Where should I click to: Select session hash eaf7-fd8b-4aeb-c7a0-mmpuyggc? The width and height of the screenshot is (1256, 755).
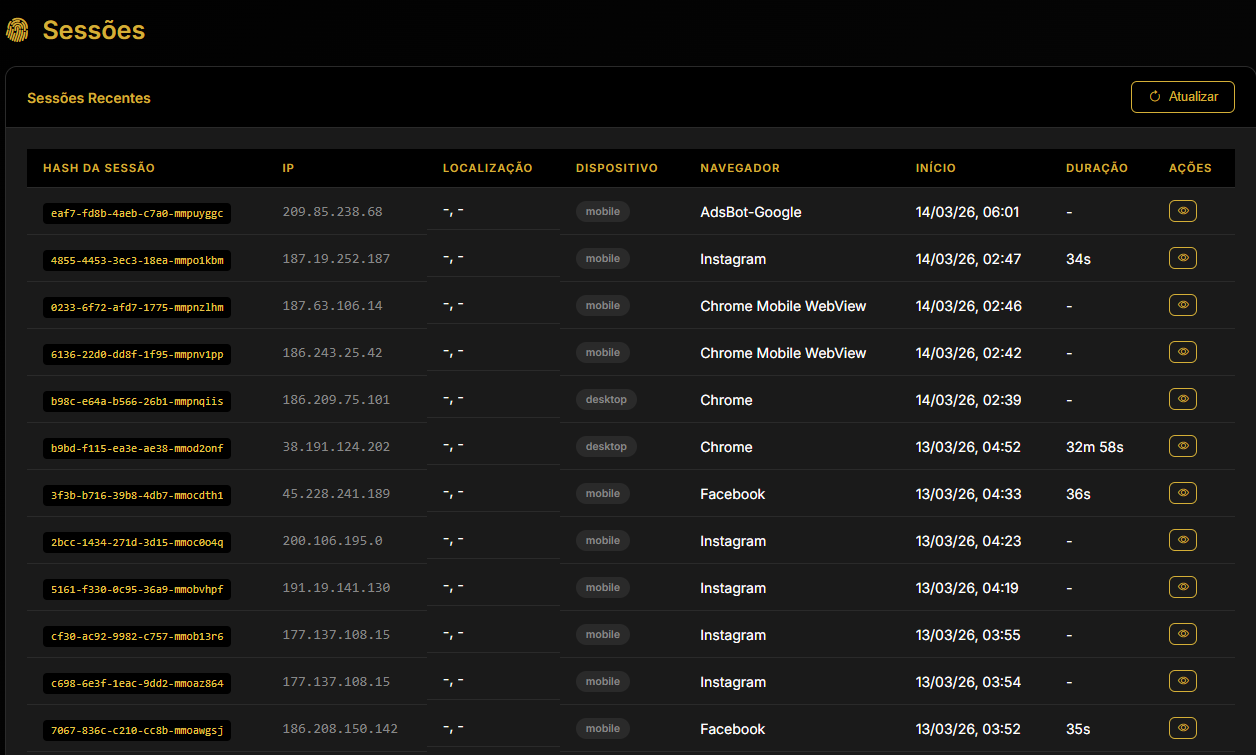point(138,213)
